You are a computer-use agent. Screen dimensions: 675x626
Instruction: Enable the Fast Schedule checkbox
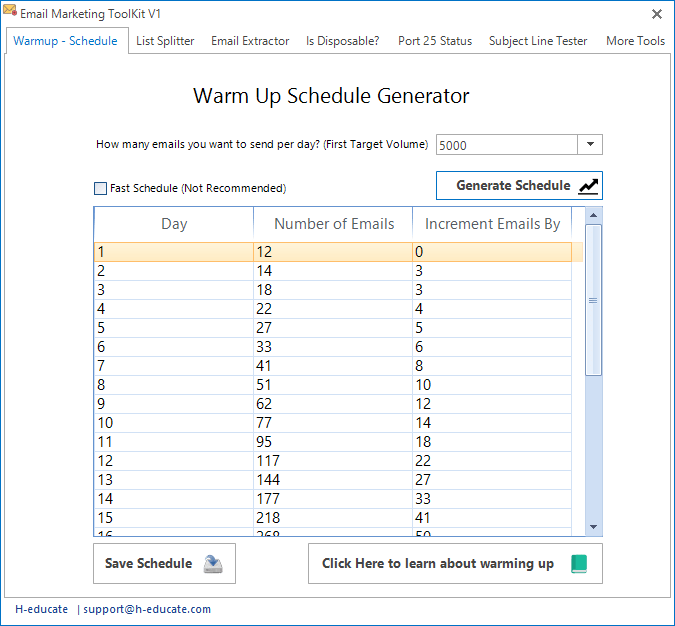click(x=100, y=188)
